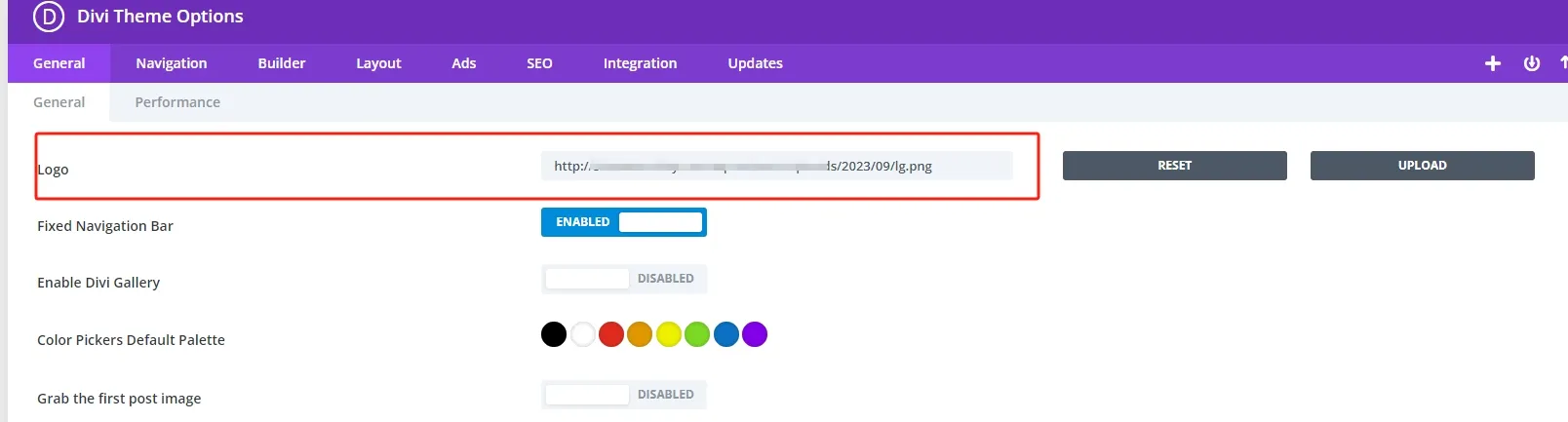
Task: Pick the green palette swatch
Action: coord(697,334)
